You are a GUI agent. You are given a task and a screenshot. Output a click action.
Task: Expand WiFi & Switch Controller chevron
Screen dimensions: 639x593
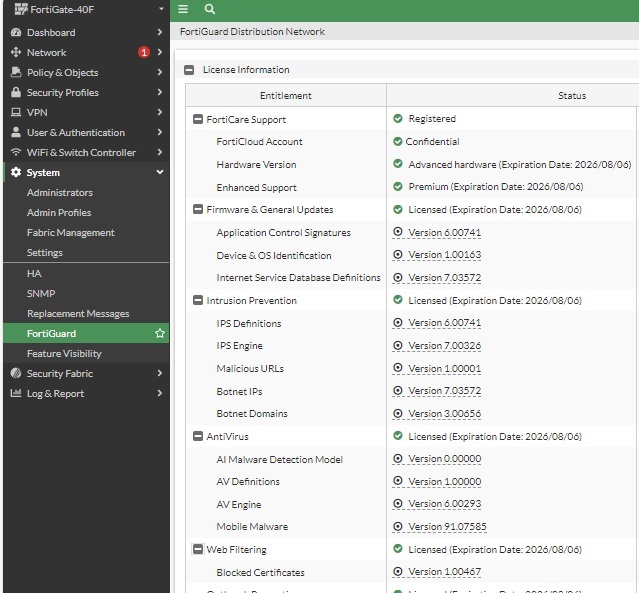tap(160, 152)
